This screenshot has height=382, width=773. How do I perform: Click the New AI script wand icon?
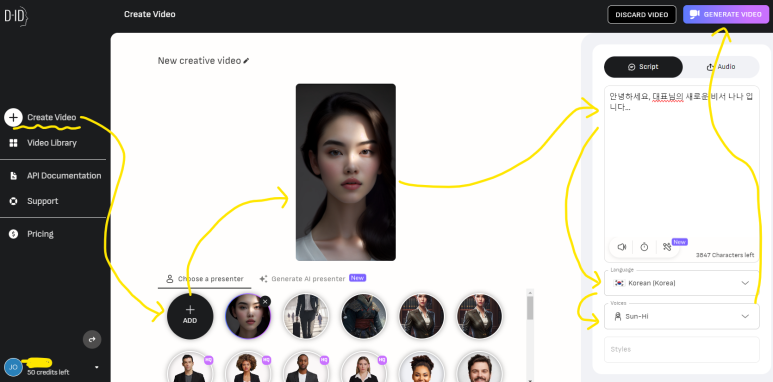pos(667,247)
